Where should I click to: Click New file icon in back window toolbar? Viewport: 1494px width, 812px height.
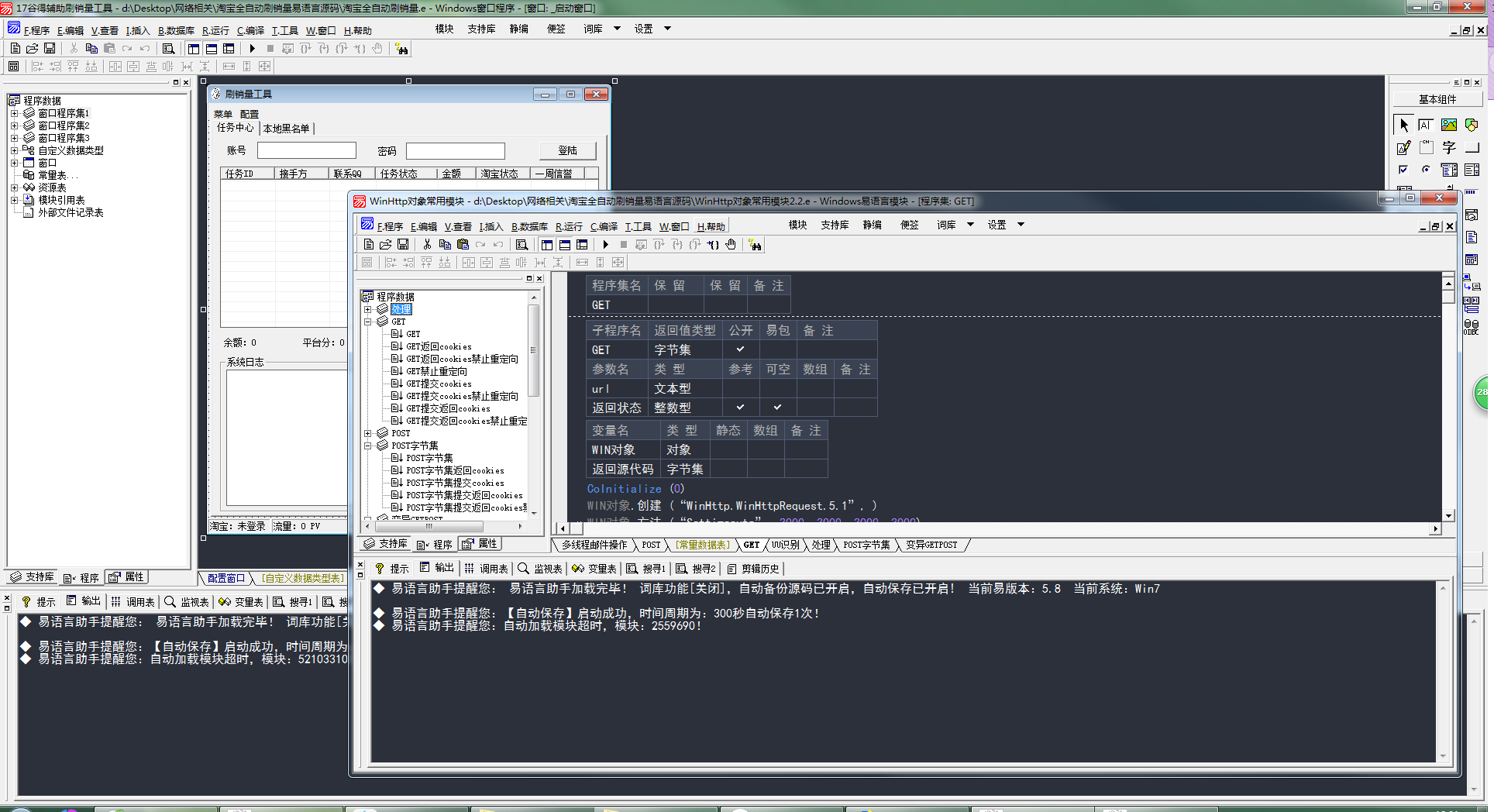point(15,48)
